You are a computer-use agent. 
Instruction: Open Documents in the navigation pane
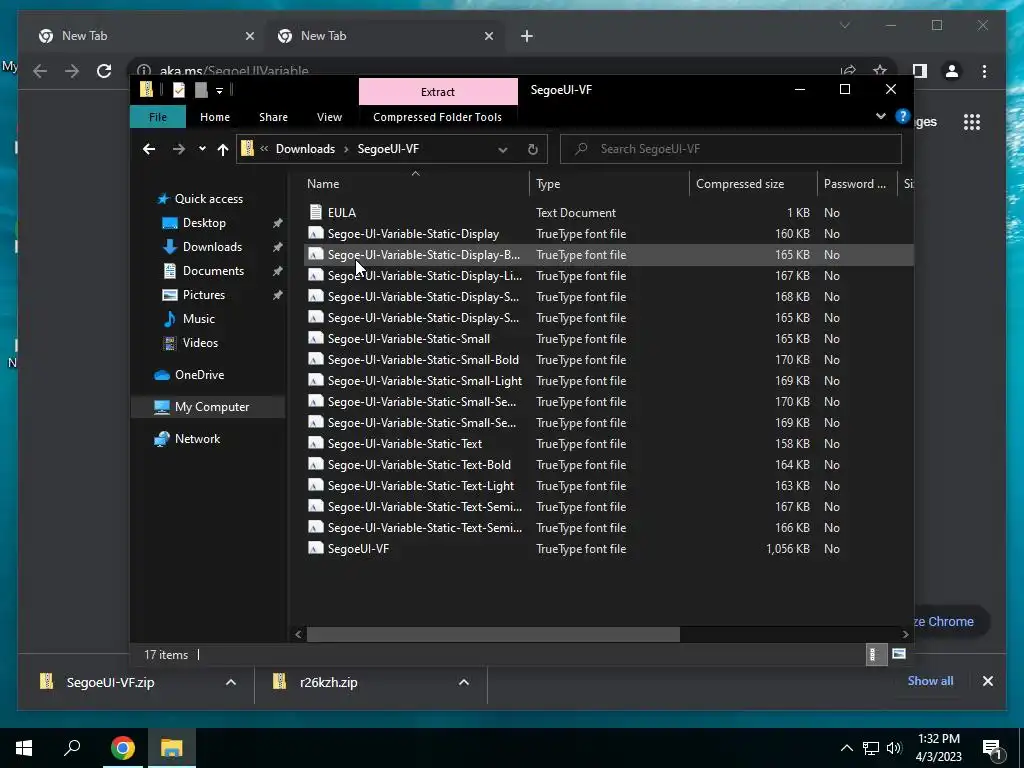click(213, 271)
